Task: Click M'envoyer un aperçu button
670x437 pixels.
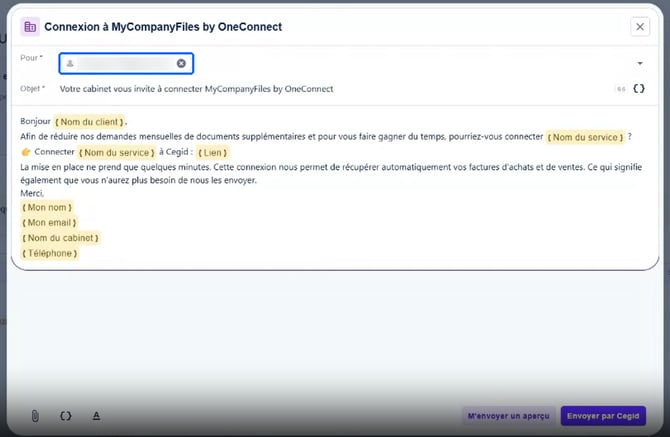Action: tap(508, 416)
